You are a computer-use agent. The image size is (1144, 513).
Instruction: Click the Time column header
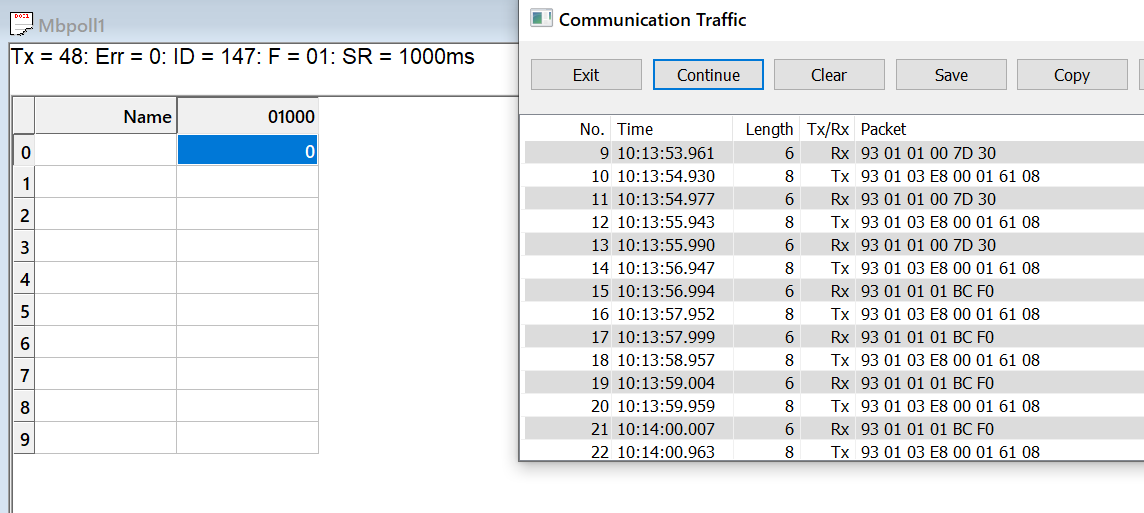point(635,129)
